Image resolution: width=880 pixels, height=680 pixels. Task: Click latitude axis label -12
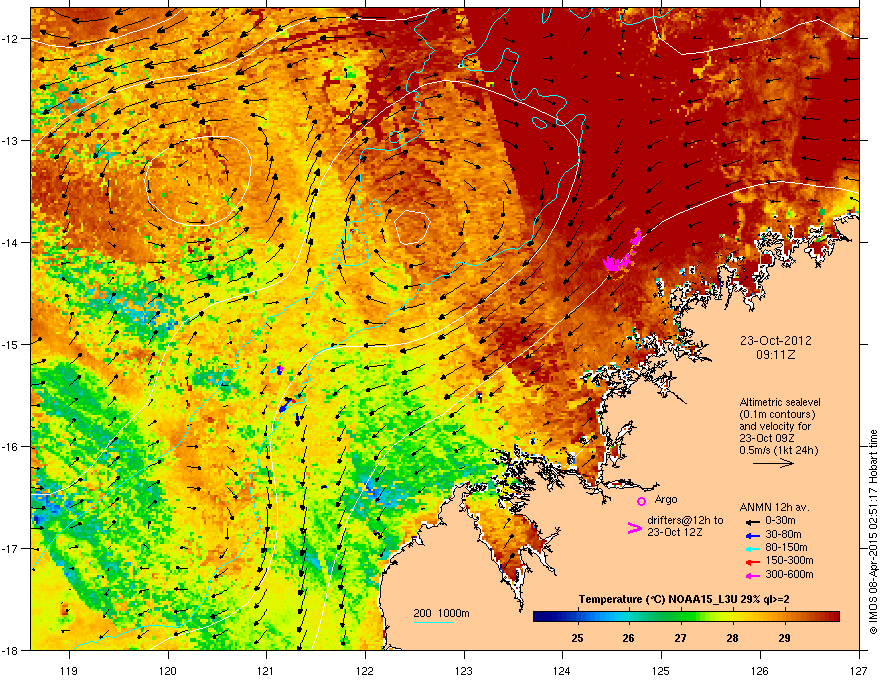tap(9, 38)
